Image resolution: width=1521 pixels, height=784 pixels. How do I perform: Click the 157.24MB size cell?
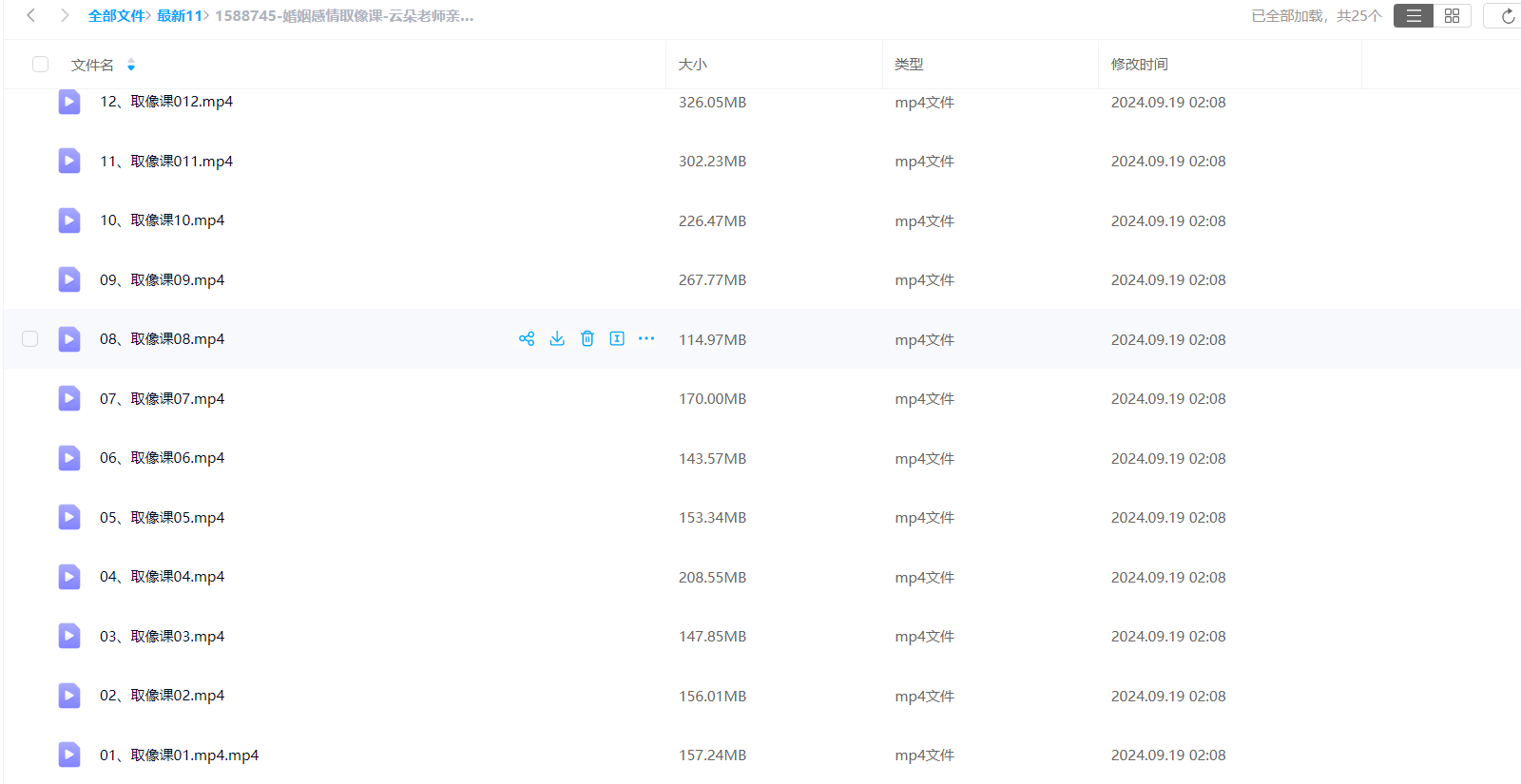(x=712, y=755)
